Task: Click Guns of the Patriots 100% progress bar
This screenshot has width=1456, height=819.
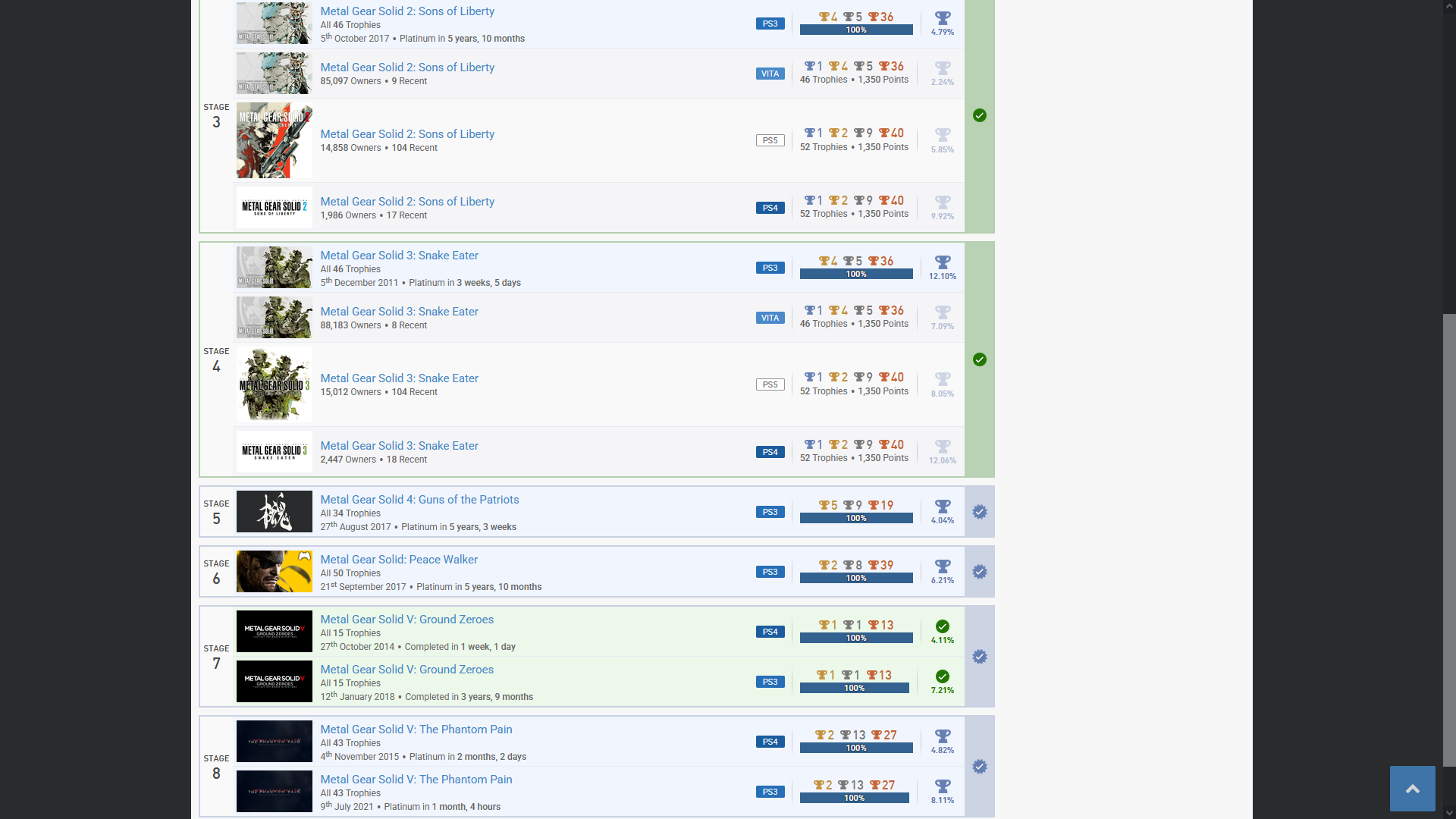Action: pos(856,518)
